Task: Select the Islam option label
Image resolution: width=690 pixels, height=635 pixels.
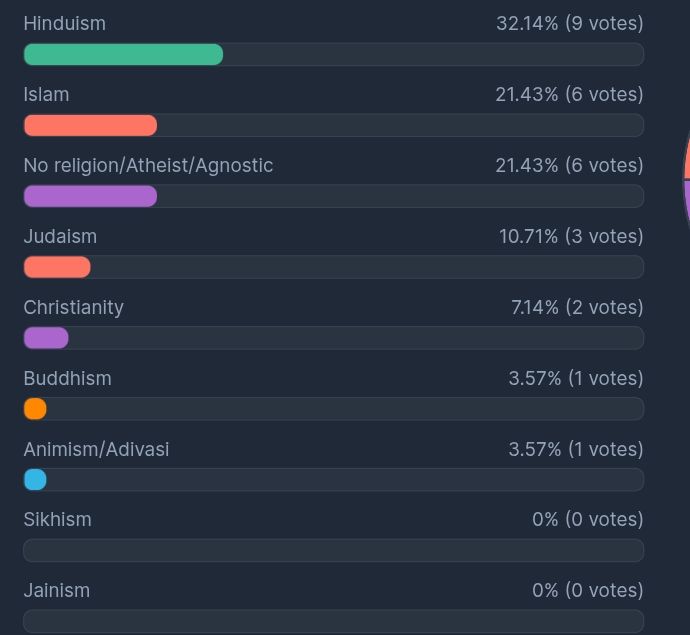Action: click(46, 94)
